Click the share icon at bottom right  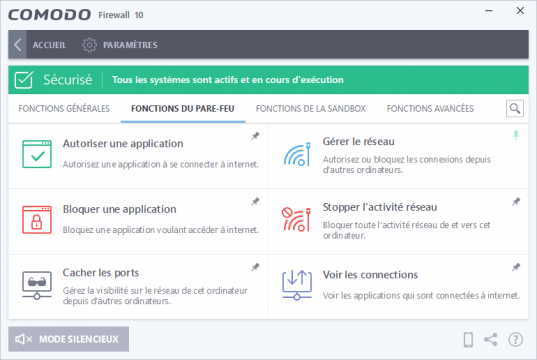point(491,339)
